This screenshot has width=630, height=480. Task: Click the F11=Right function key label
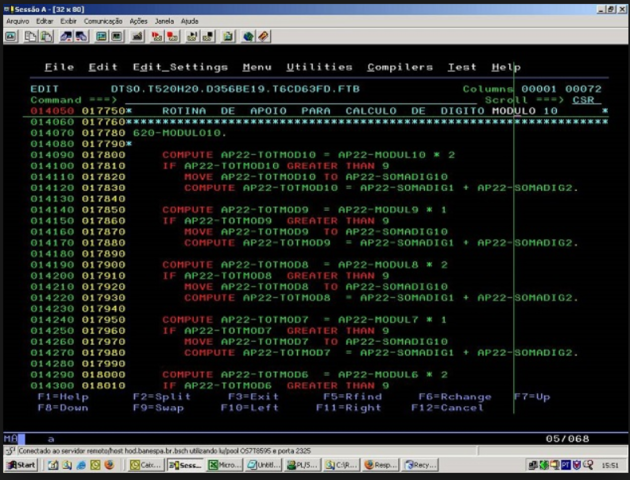pos(349,408)
